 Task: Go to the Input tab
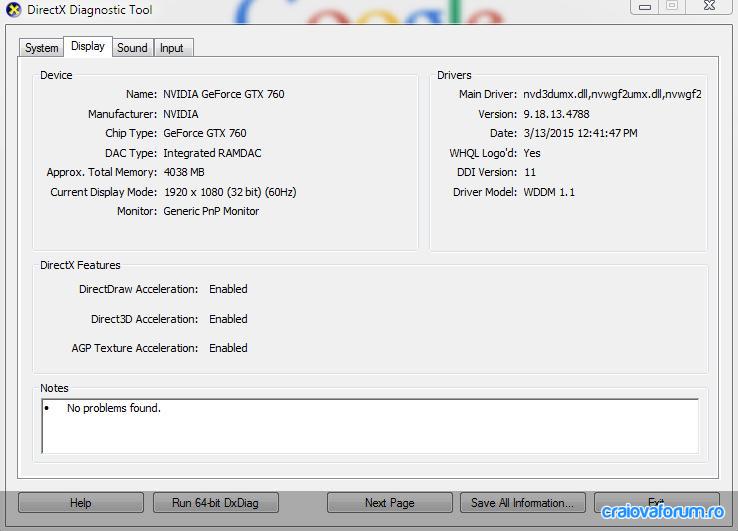point(172,48)
